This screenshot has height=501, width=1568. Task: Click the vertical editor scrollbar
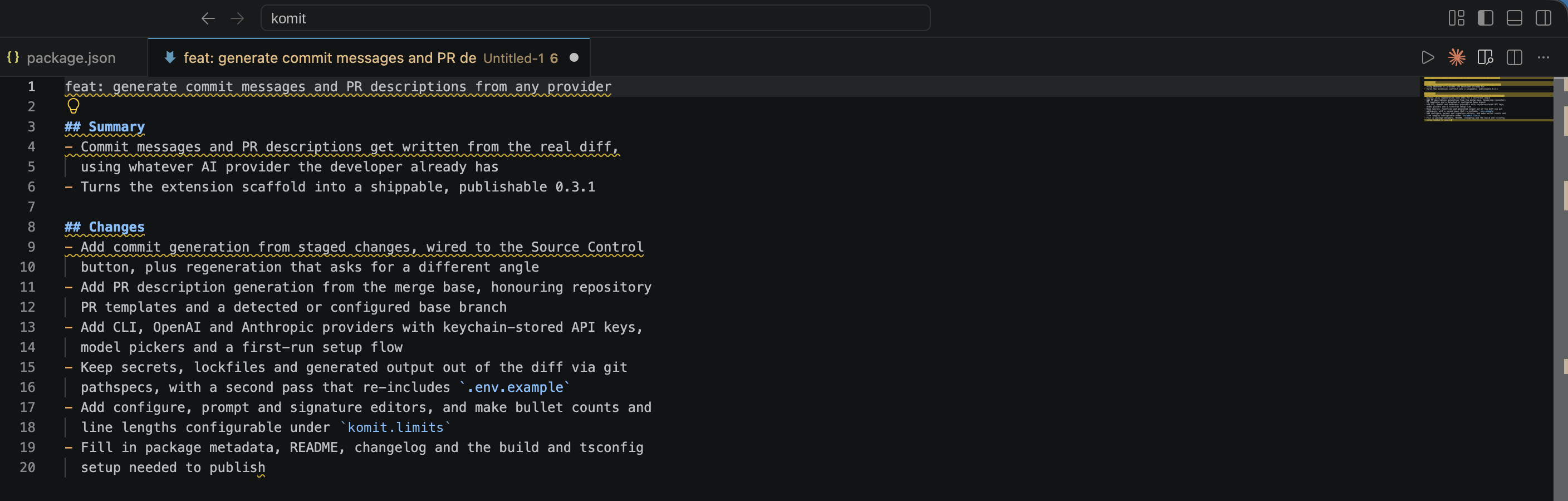1560,288
